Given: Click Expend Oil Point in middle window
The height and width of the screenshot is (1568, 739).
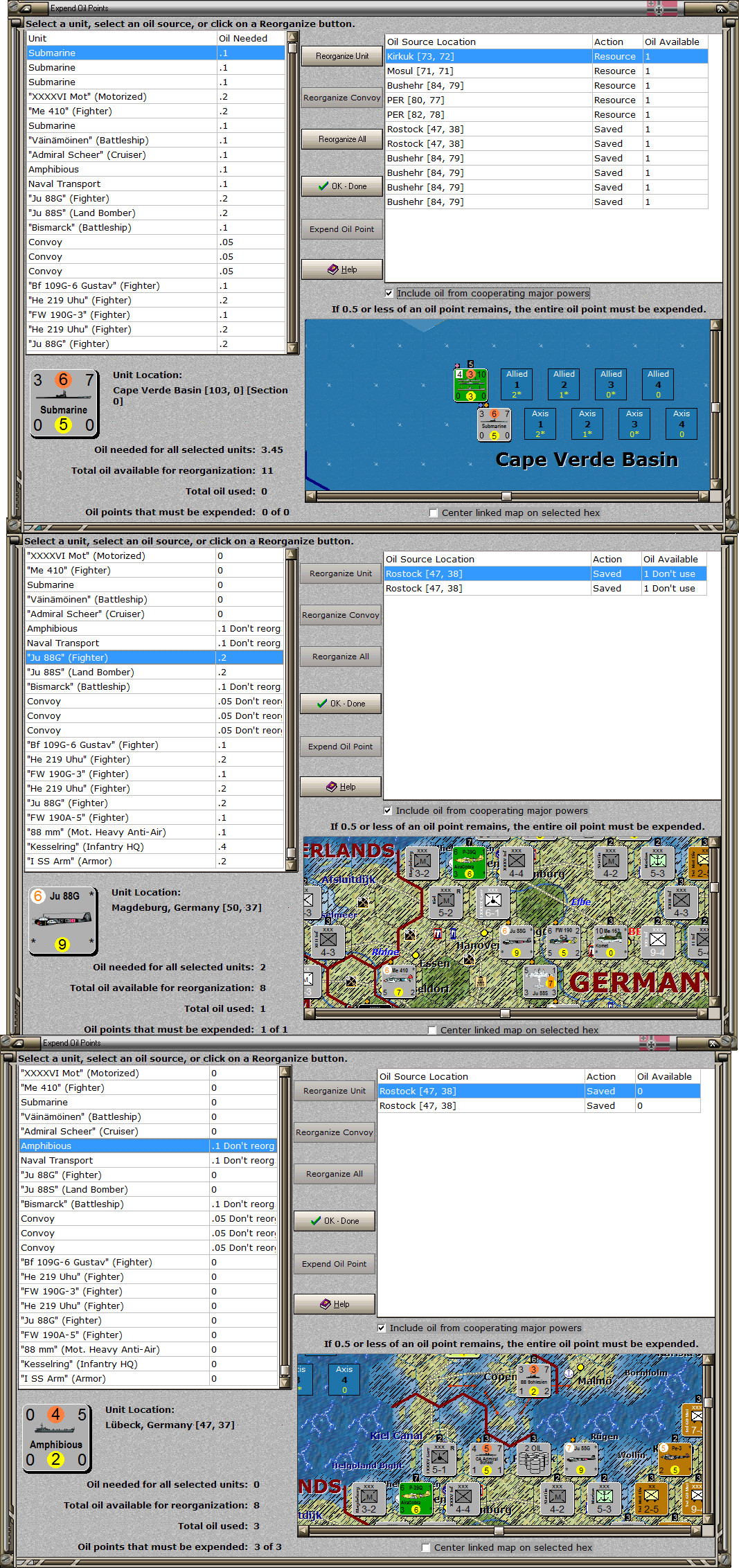Looking at the screenshot, I should point(341,747).
